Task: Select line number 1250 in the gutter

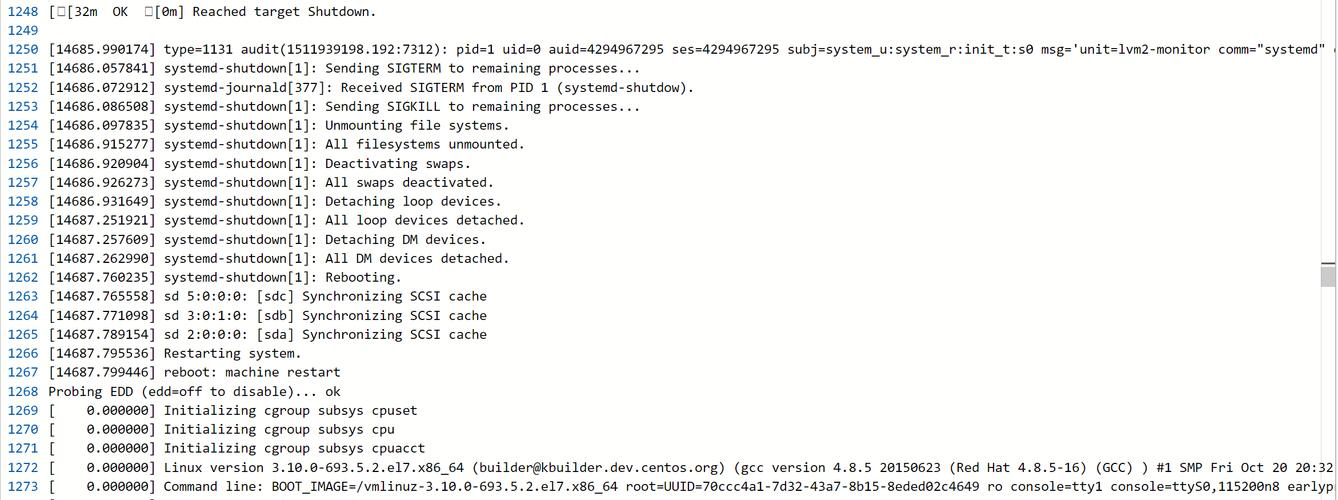Action: (x=23, y=50)
